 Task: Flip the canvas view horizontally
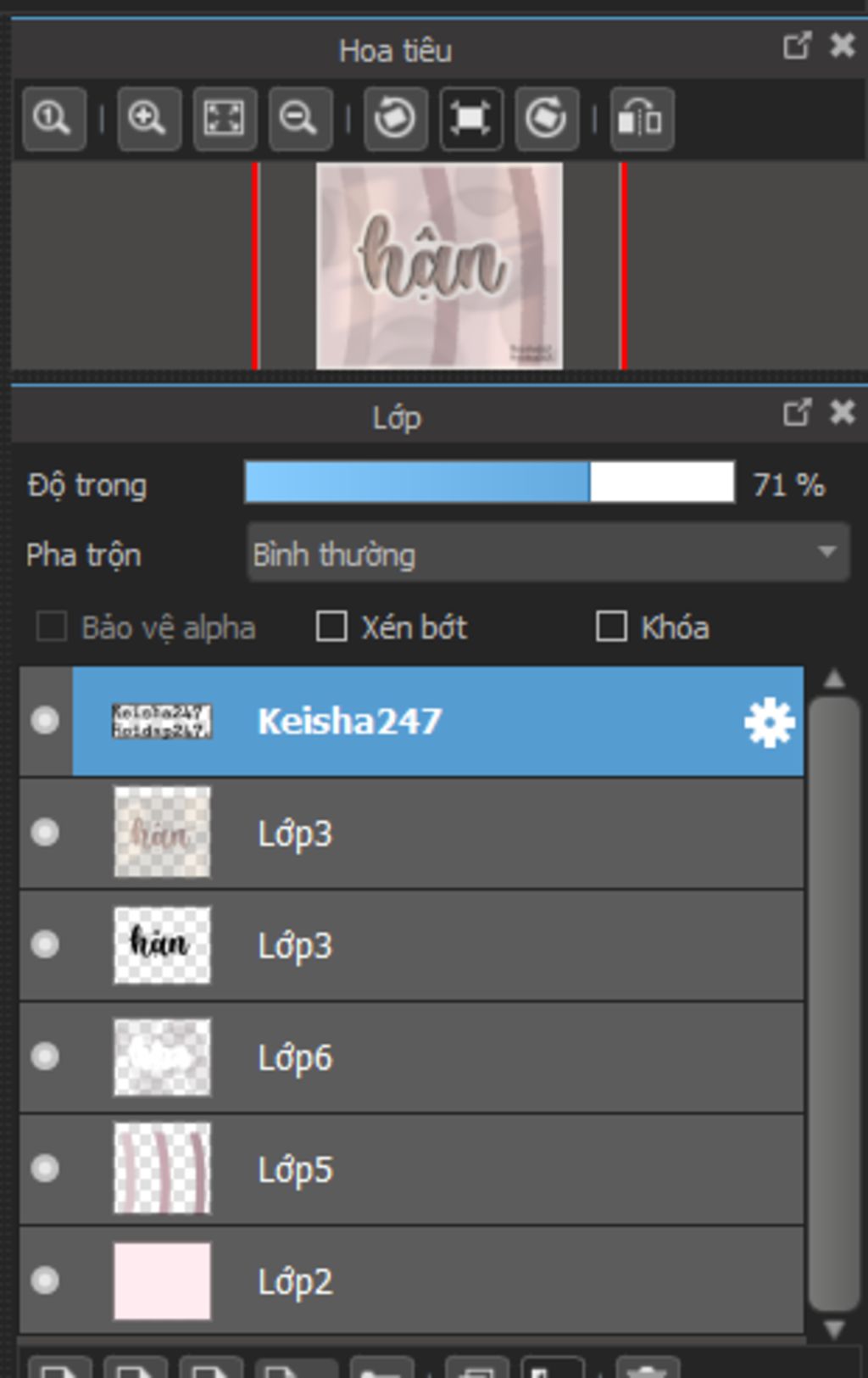click(642, 119)
